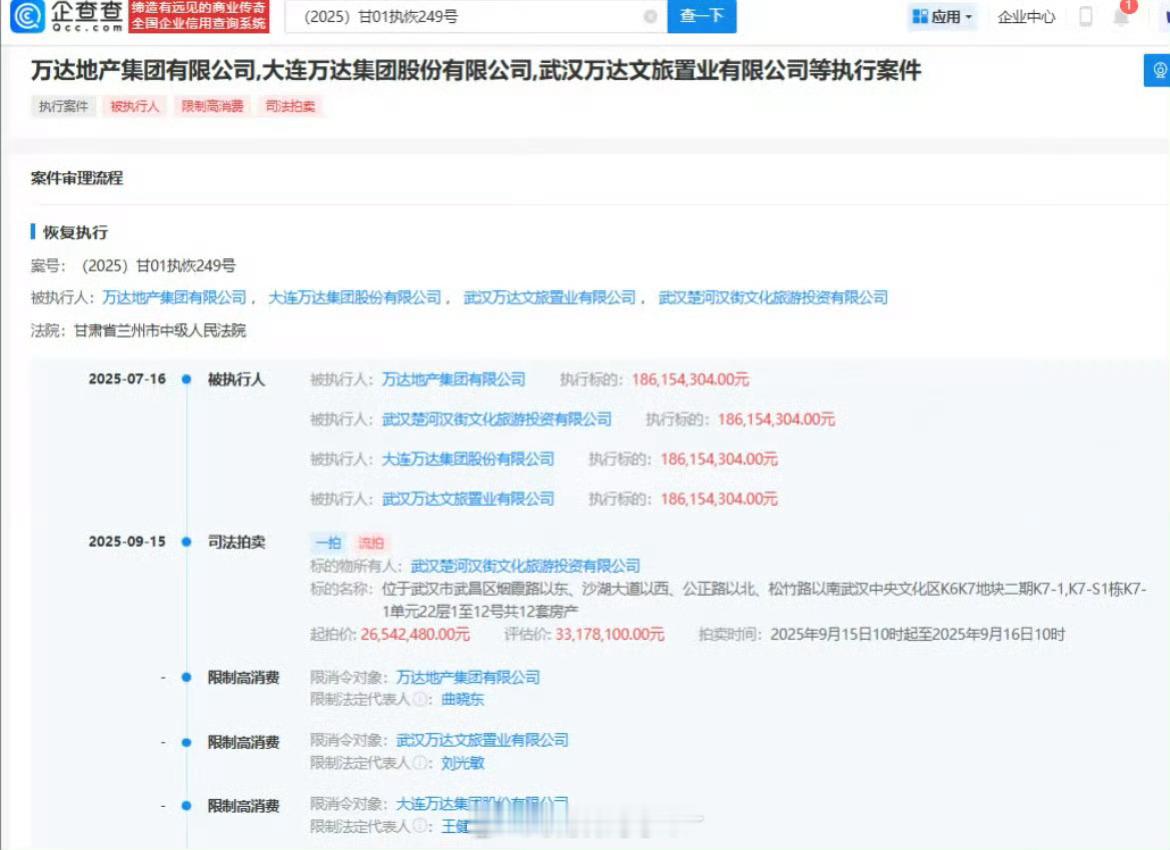The image size is (1170, 850).
Task: Click the page title 万达地产集团有限公司等执行案件
Action: coord(476,70)
